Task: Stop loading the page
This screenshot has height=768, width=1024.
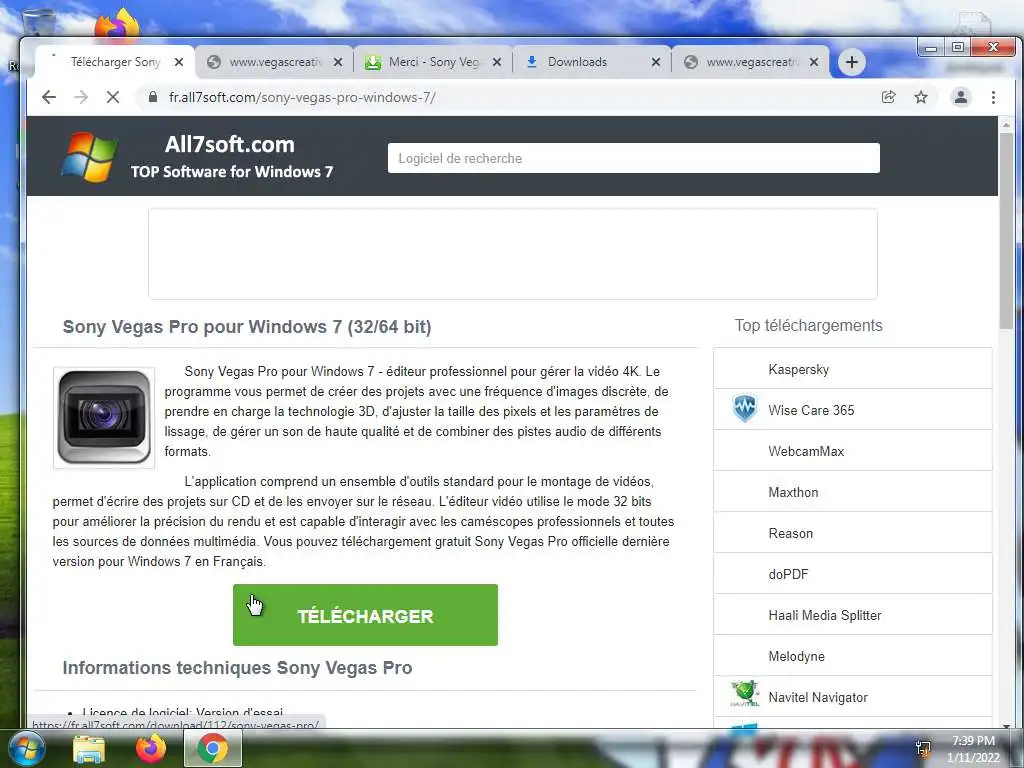Action: tap(113, 97)
